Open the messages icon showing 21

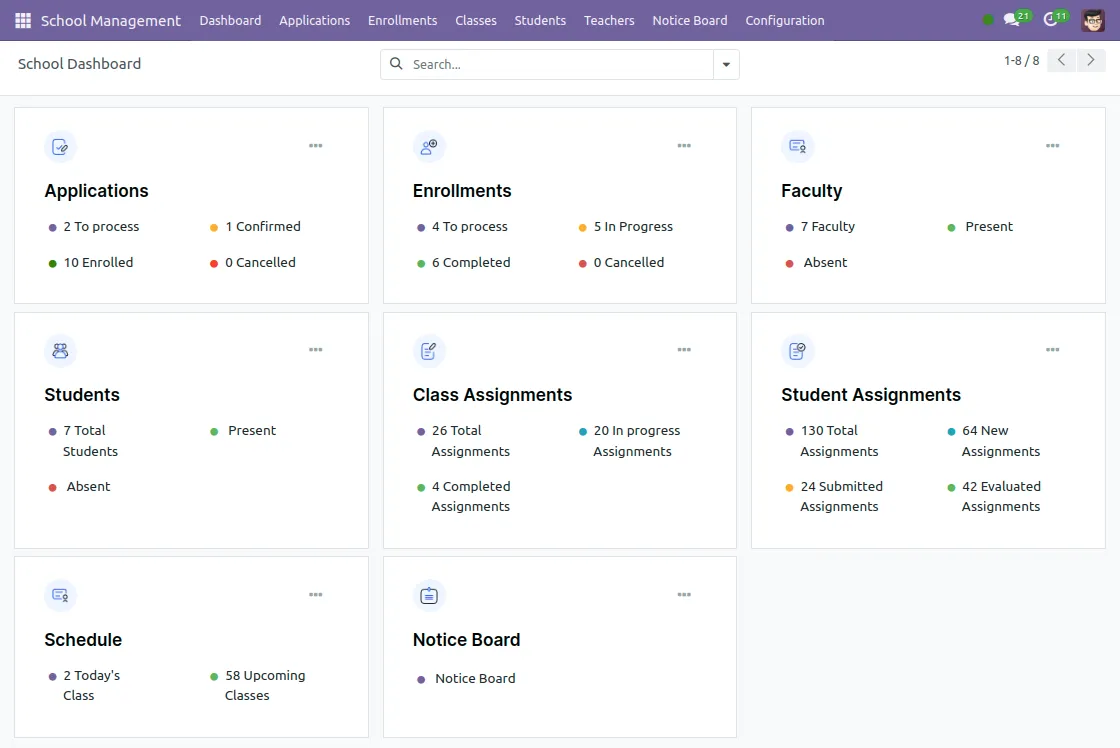[x=1016, y=19]
